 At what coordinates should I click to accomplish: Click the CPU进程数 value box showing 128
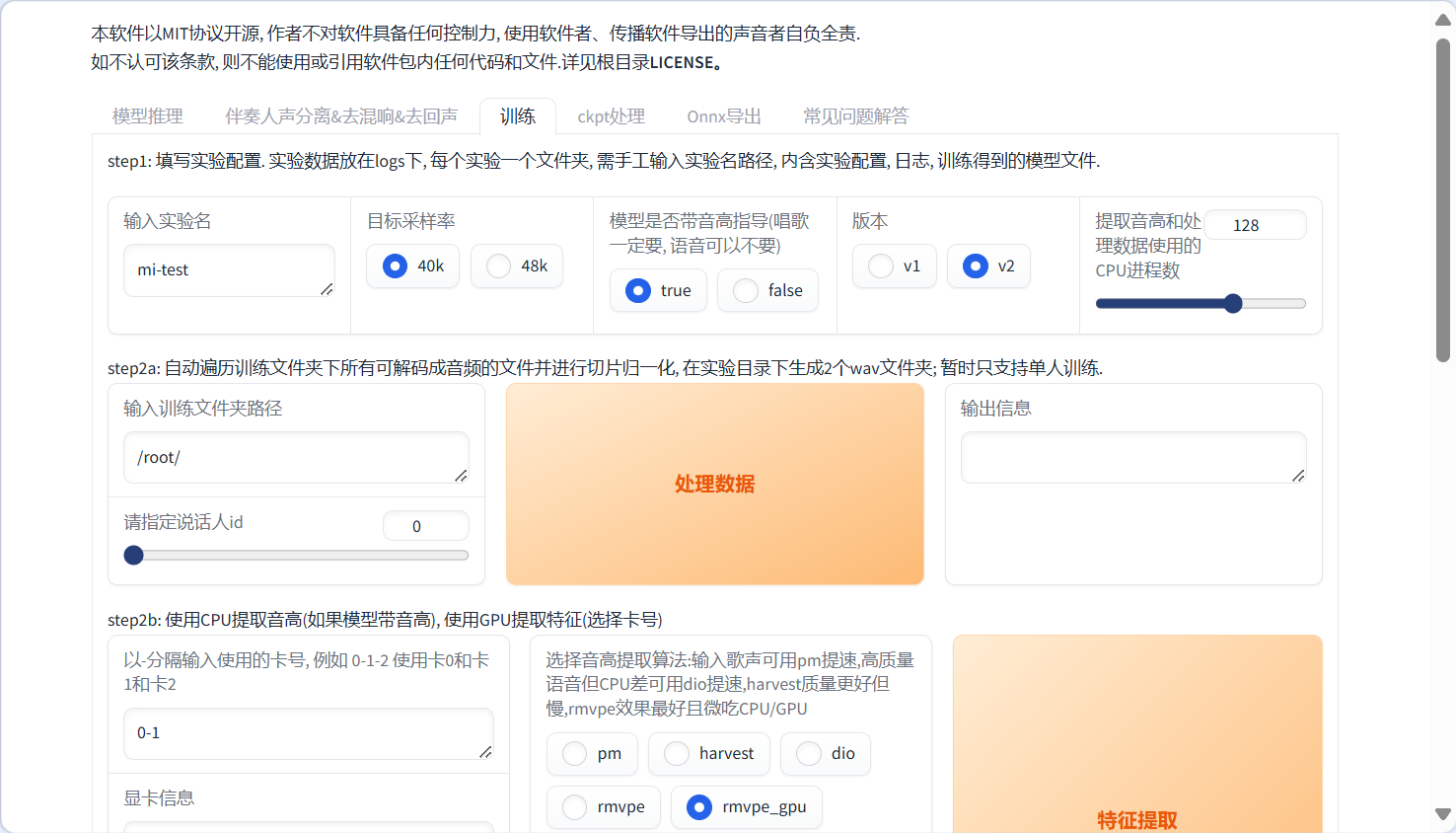point(1255,225)
